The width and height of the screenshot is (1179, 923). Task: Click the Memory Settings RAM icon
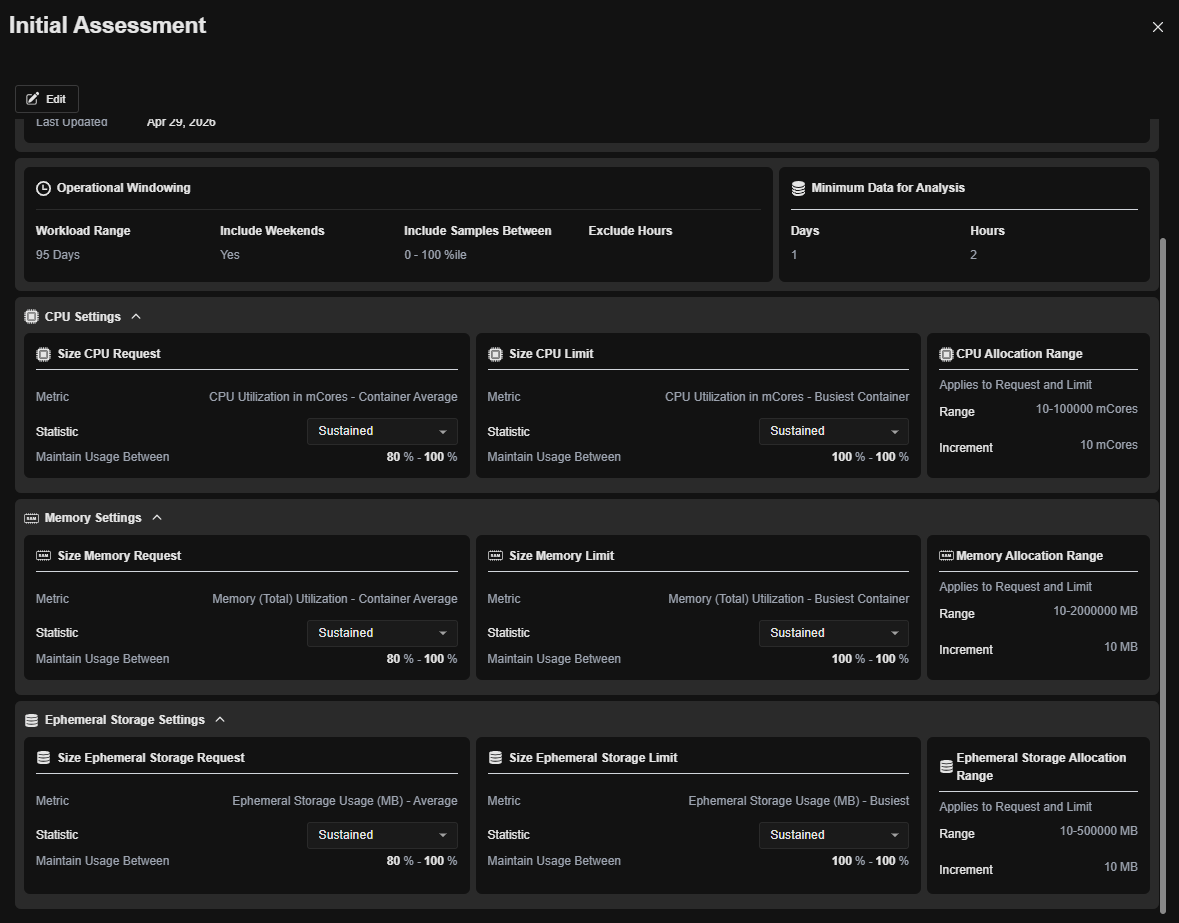coord(31,518)
